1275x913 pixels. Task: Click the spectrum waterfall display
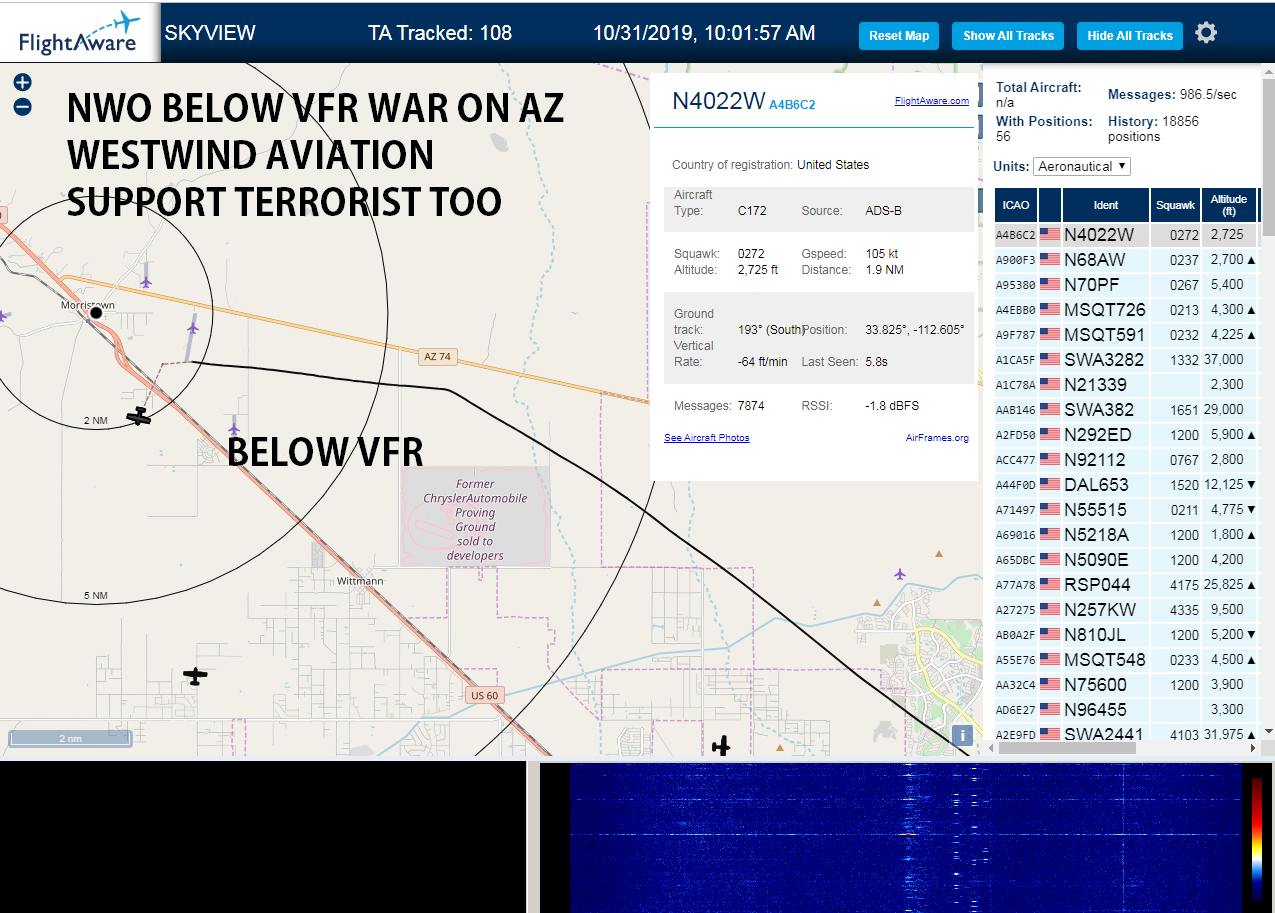905,838
